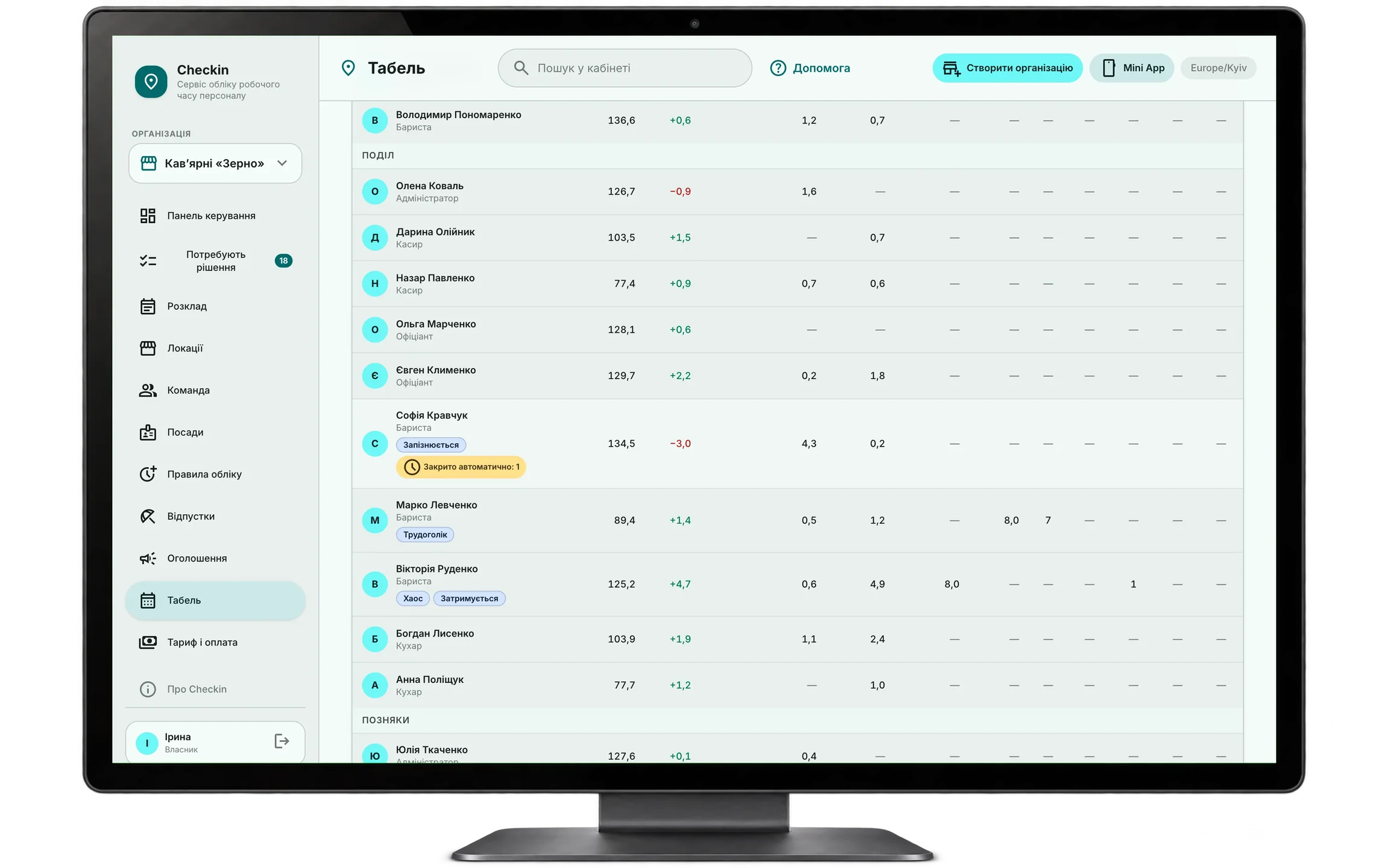Click the Закрито автоматично: 1 warning badge
Viewport: 1389px width, 868px height.
[461, 467]
